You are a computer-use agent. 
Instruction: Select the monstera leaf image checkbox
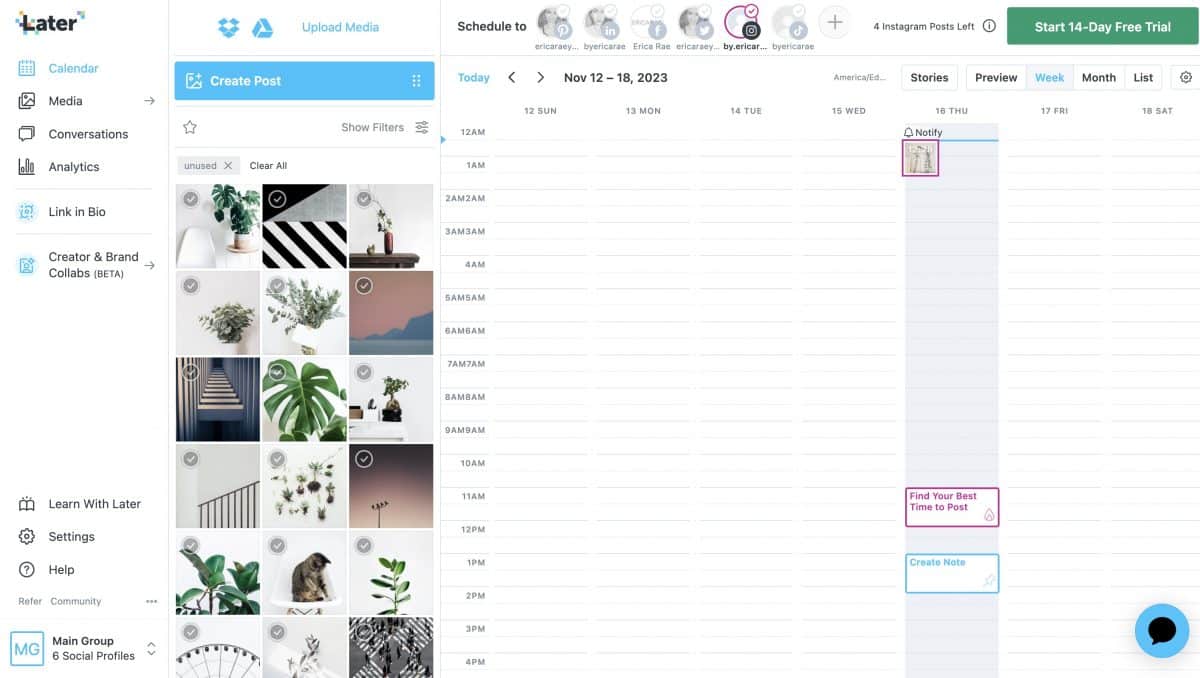click(x=277, y=372)
